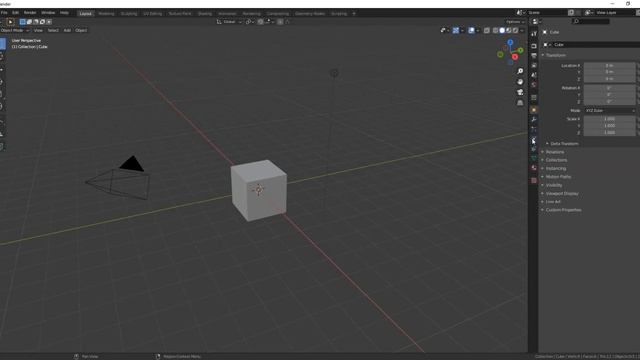The width and height of the screenshot is (640, 360).
Task: Open the Object properties tab
Action: (x=534, y=110)
